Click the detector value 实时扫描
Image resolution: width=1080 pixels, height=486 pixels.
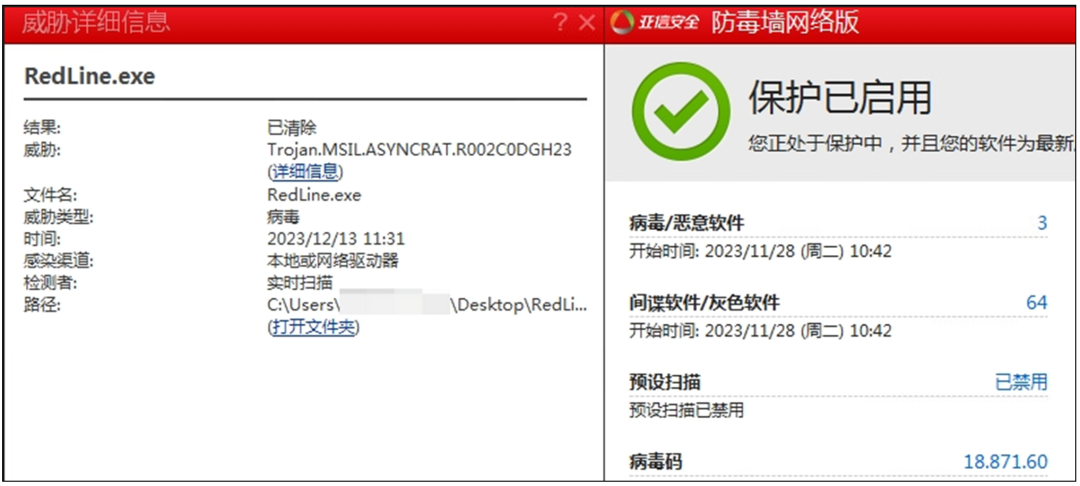[x=300, y=282]
